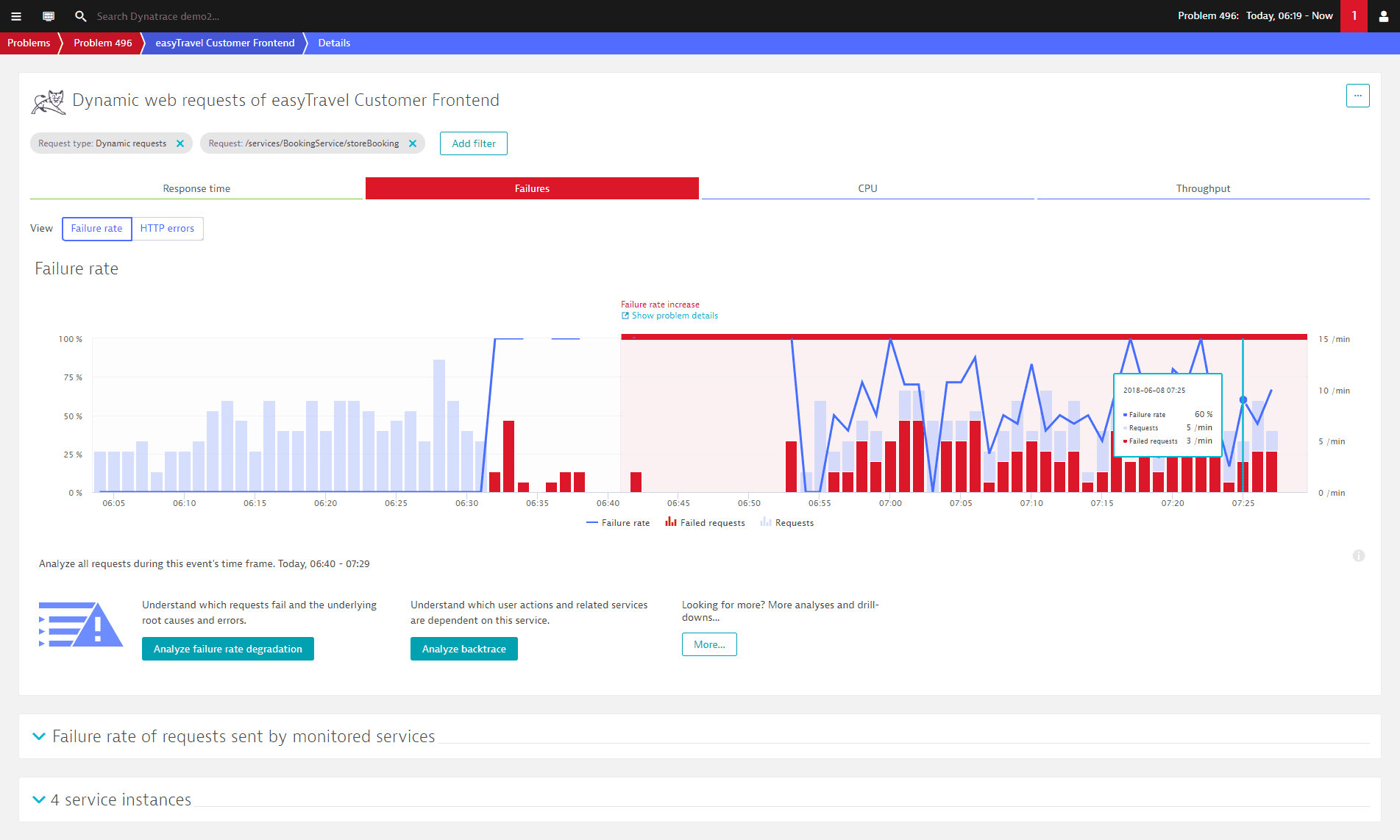
Task: Click the Details breadcrumb
Action: coord(334,43)
